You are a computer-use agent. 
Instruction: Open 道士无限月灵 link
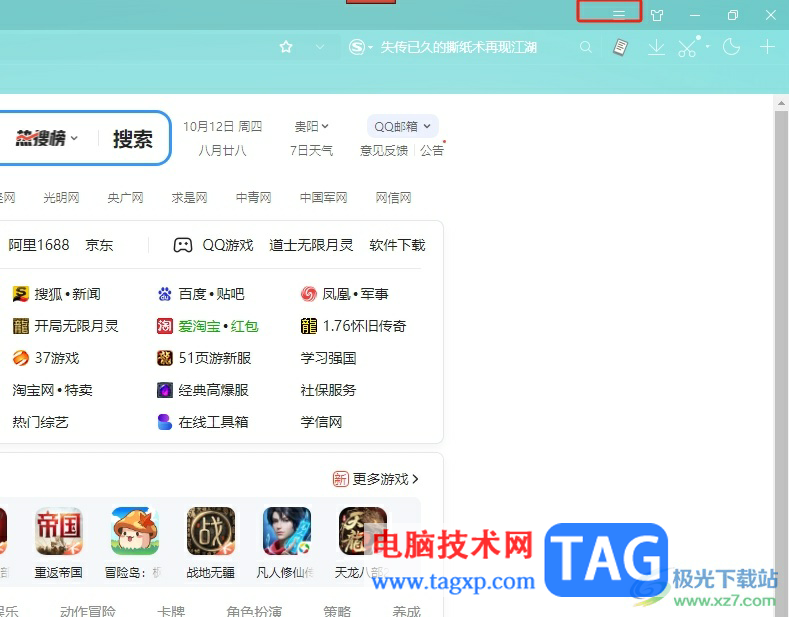click(311, 245)
